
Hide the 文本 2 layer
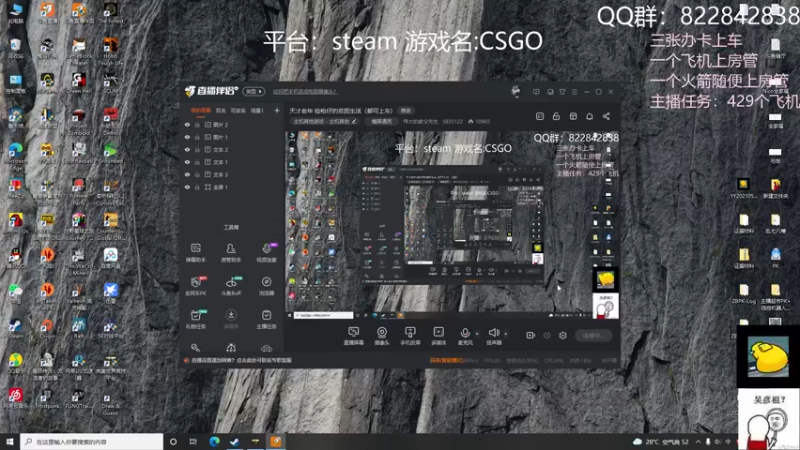click(187, 149)
